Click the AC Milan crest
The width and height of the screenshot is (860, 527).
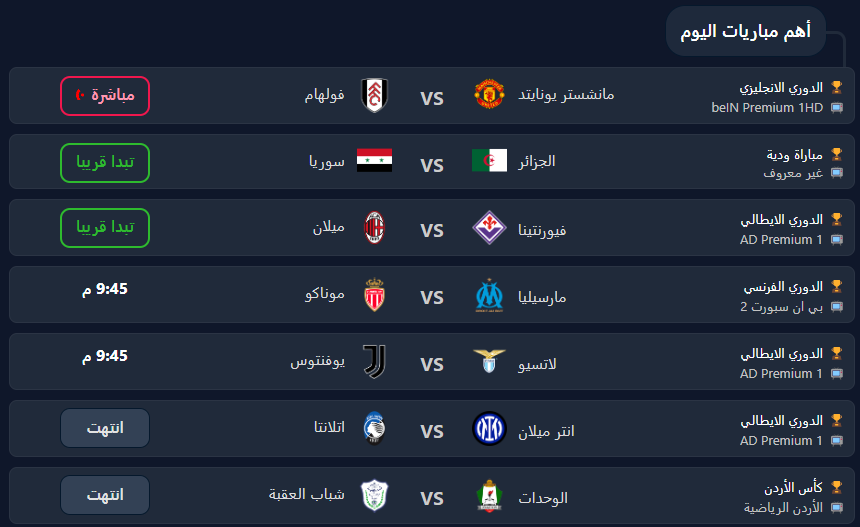[375, 228]
